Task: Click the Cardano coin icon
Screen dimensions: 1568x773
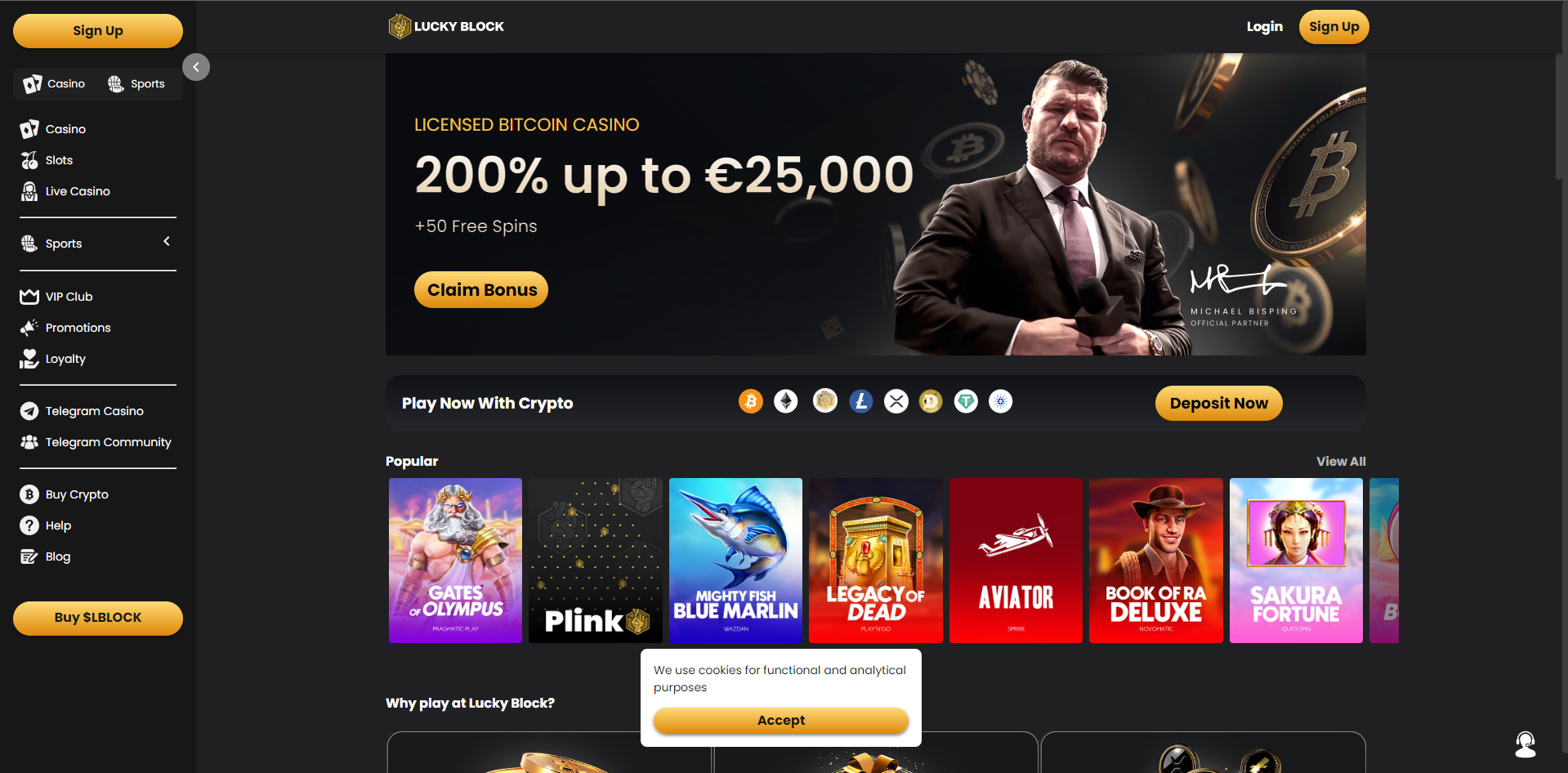Action: (x=1001, y=401)
